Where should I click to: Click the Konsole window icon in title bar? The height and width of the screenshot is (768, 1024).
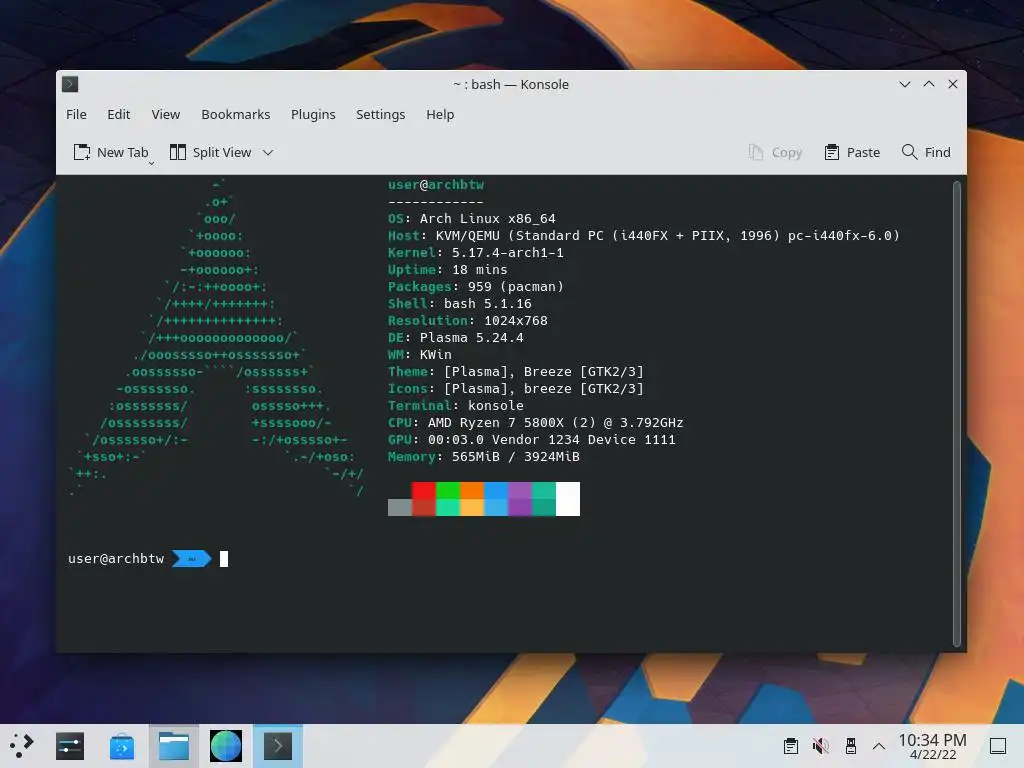point(70,84)
